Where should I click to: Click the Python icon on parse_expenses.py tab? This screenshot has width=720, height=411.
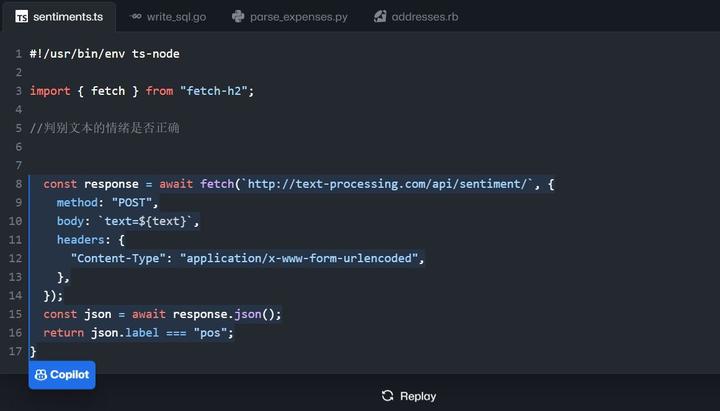coord(238,17)
